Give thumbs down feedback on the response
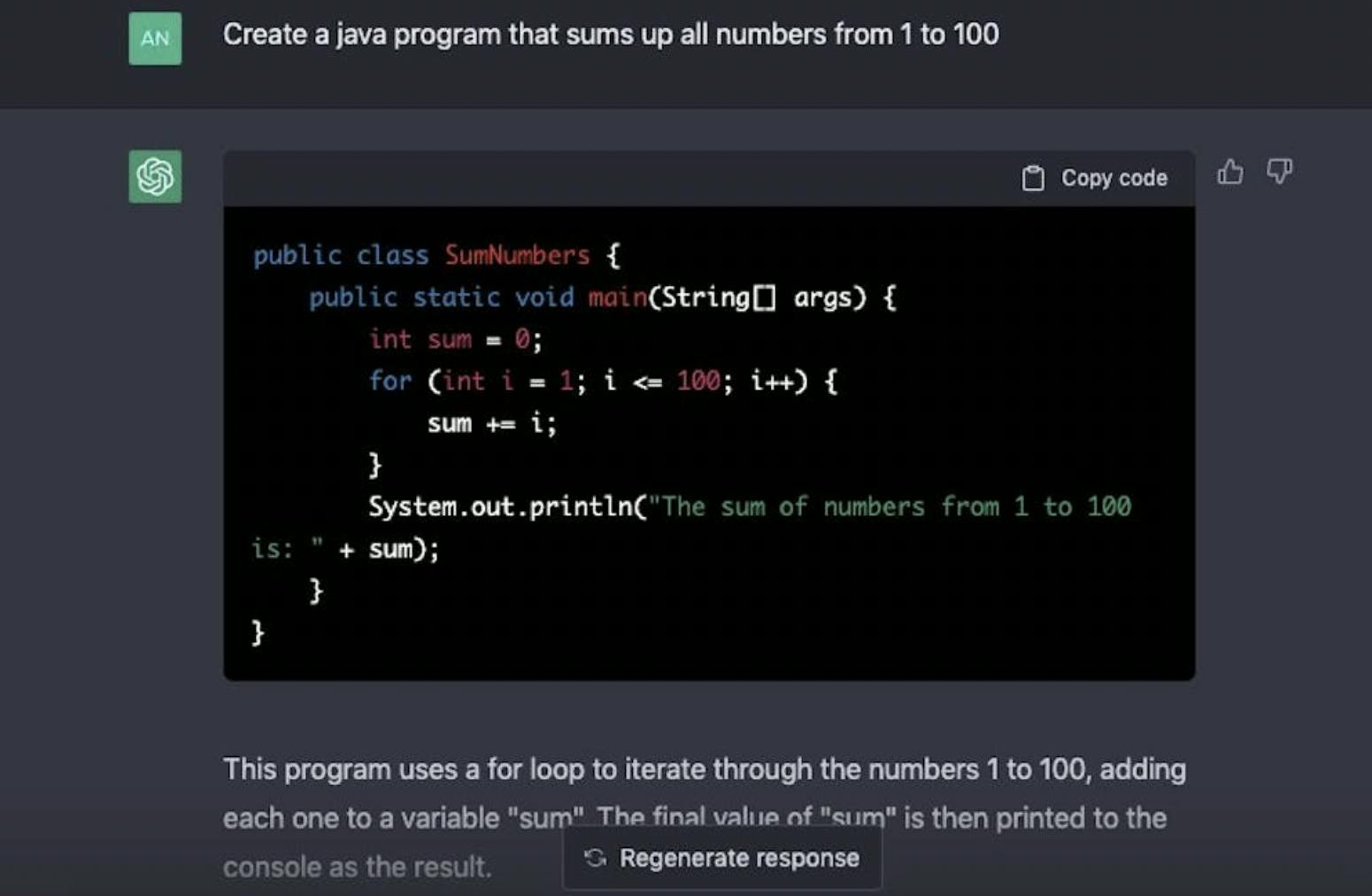Image resolution: width=1372 pixels, height=896 pixels. (1281, 173)
